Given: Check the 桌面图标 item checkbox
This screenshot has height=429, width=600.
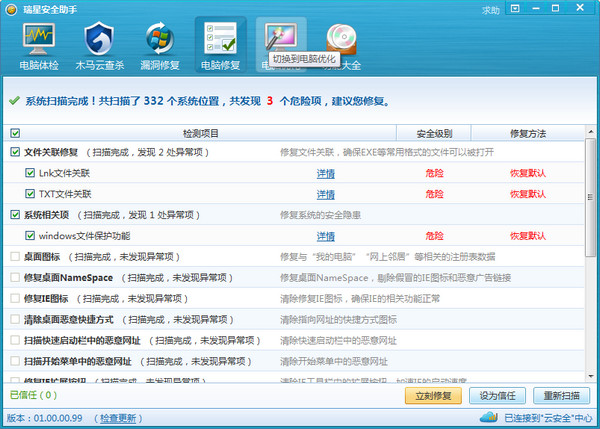Looking at the screenshot, I should pos(15,257).
